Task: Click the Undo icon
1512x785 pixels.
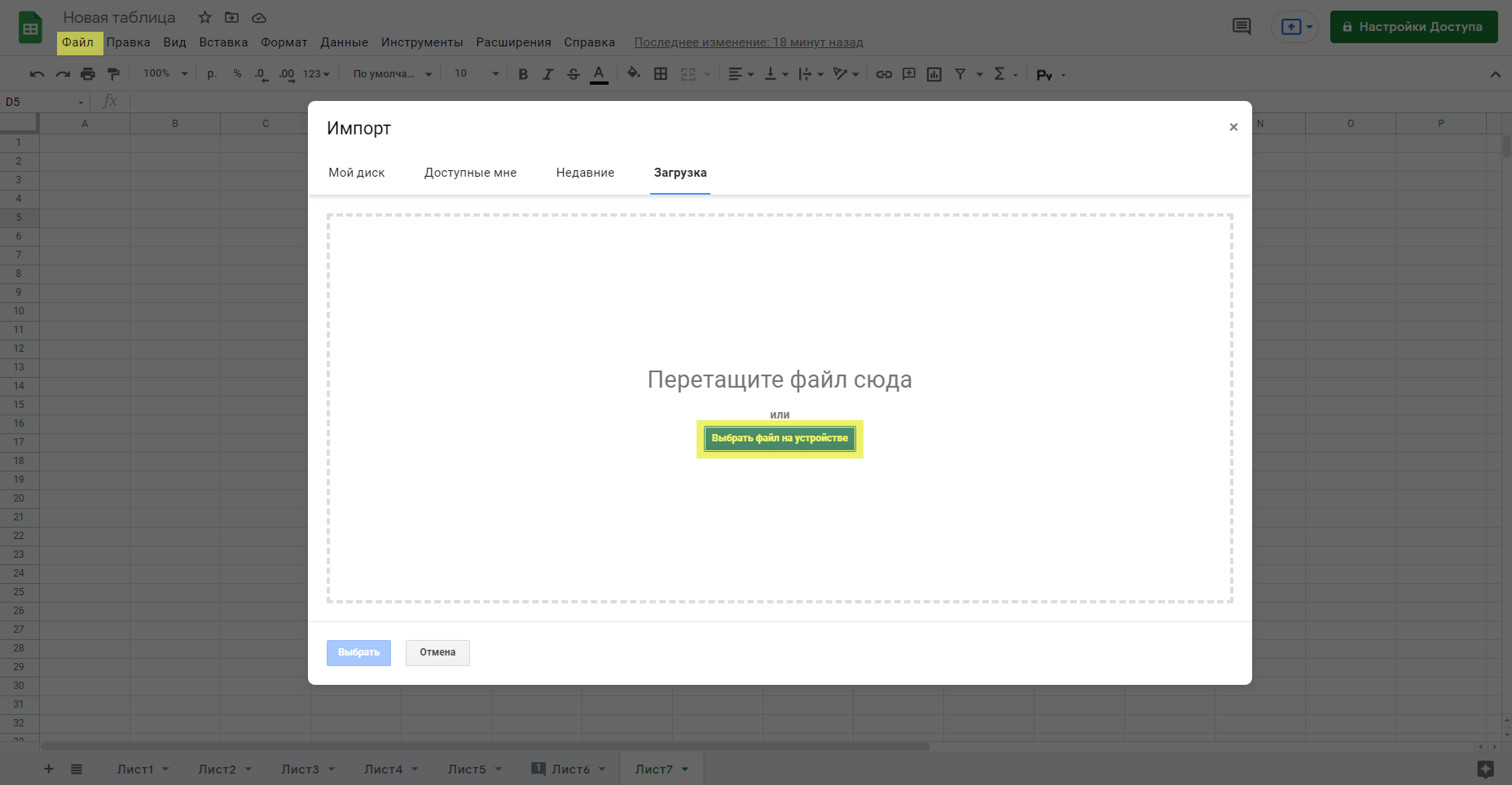Action: [x=37, y=74]
